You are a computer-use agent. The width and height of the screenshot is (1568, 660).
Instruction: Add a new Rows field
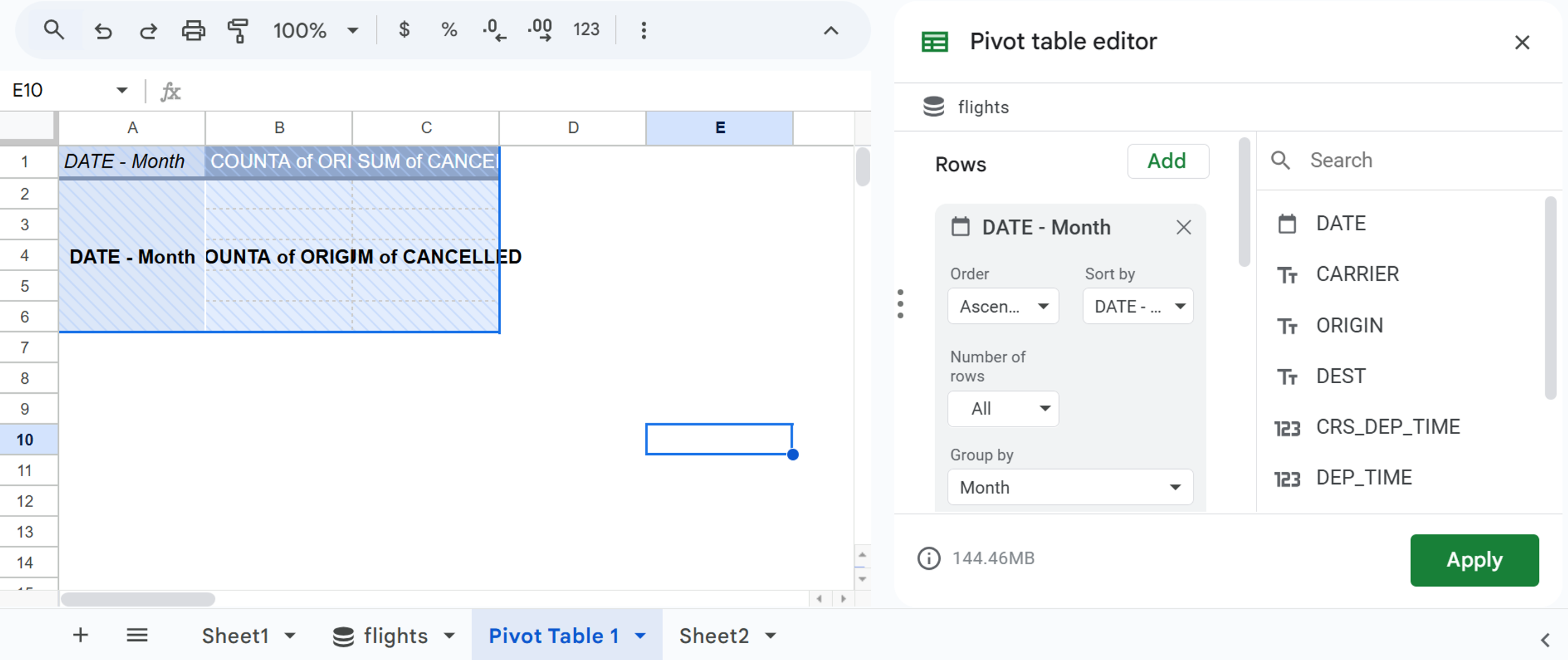(1168, 161)
